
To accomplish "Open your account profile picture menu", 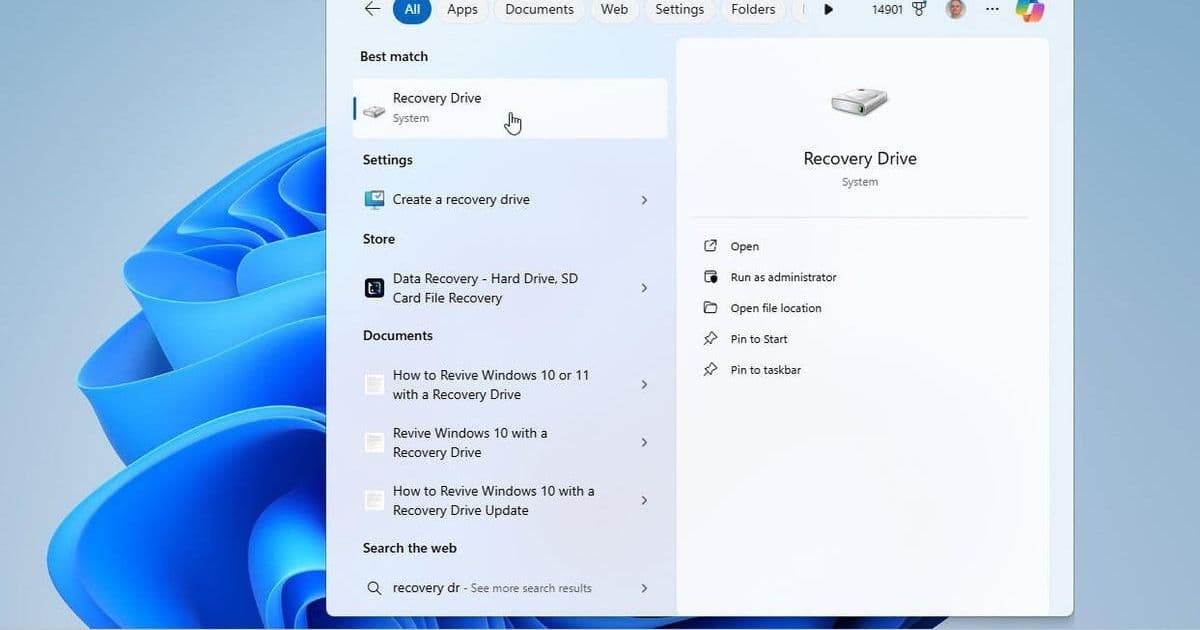I will pos(955,10).
